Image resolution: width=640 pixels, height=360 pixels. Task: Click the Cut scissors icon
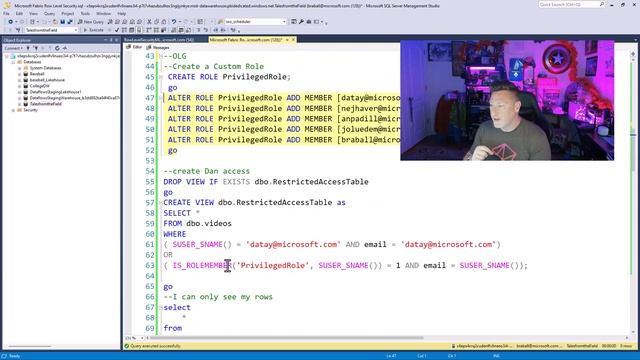tap(149, 22)
